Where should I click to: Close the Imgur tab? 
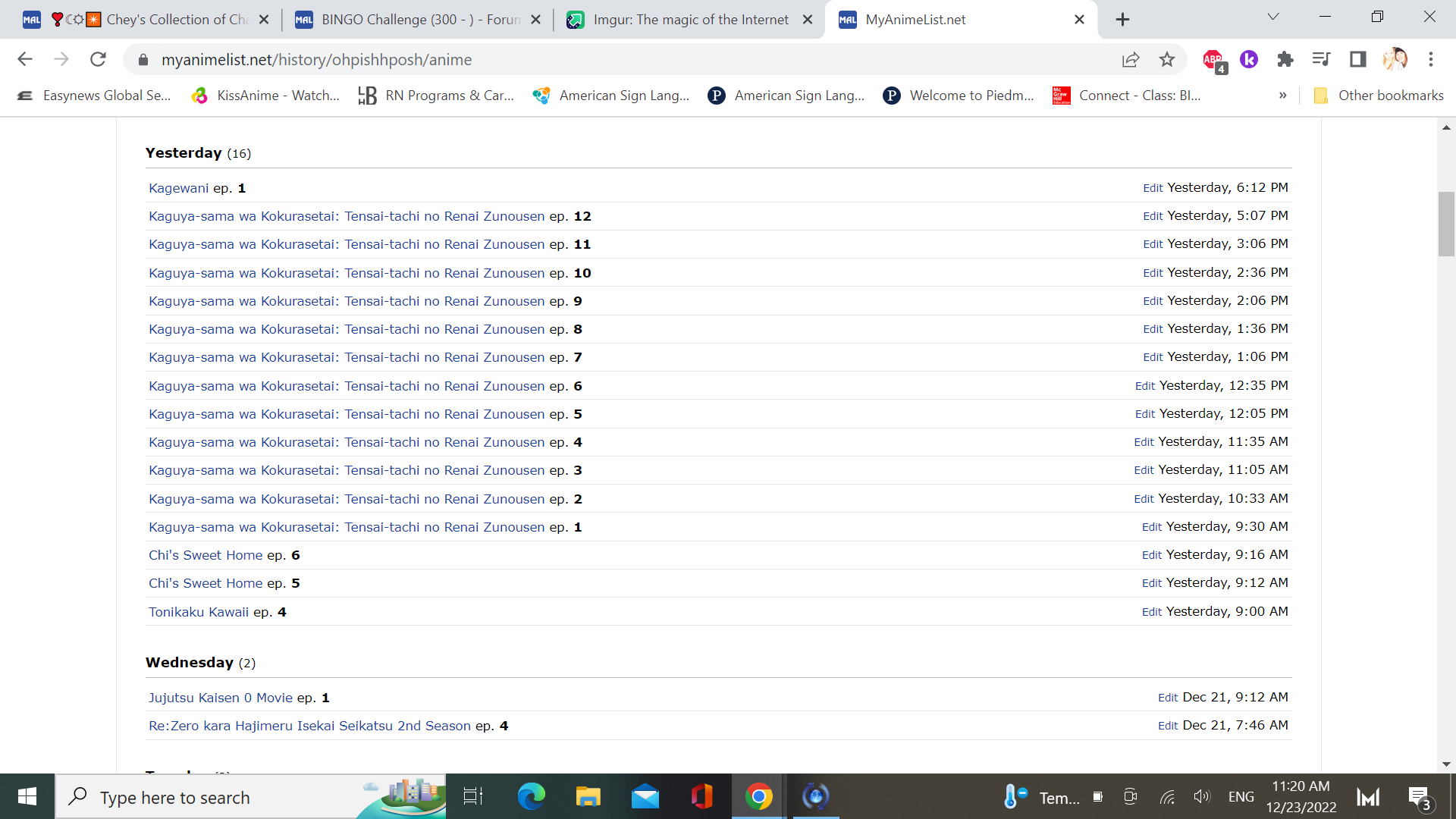[808, 20]
